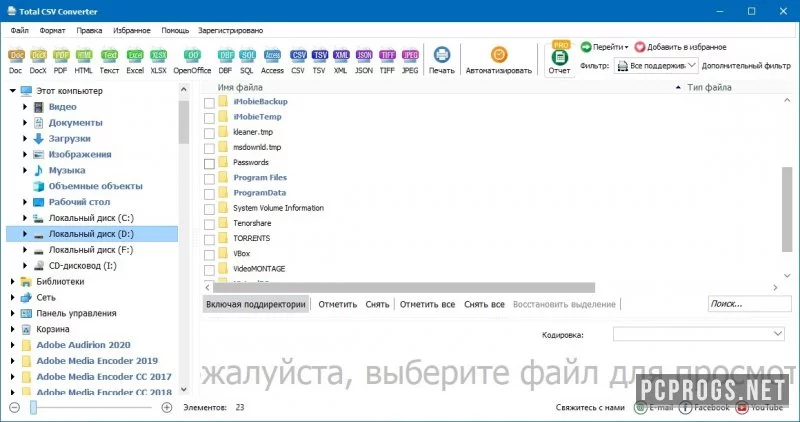Choose OpenOffice output format
The height and width of the screenshot is (422, 800).
(192, 61)
